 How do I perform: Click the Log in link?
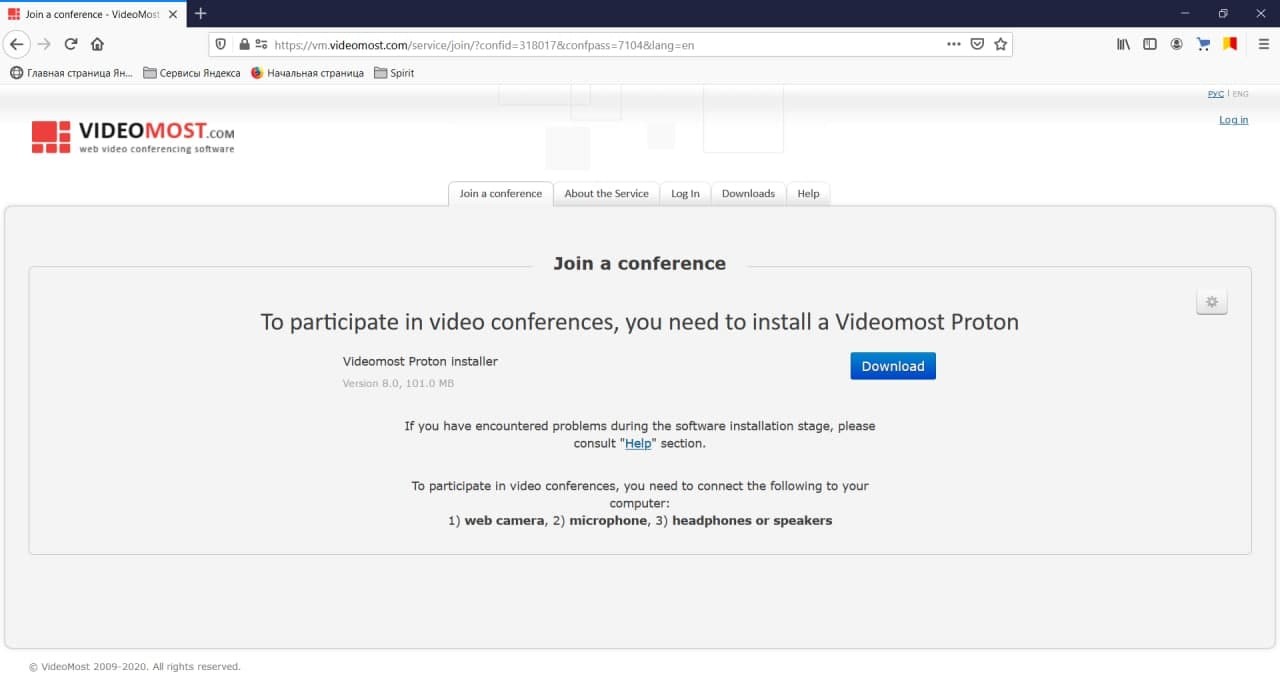click(x=1233, y=120)
